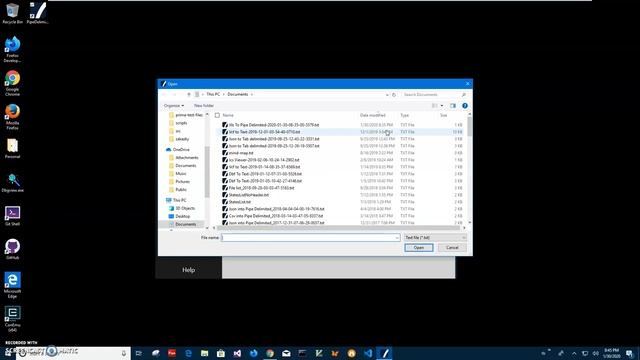Sort files by the Name column header
The image size is (640, 360).
tap(228, 116)
